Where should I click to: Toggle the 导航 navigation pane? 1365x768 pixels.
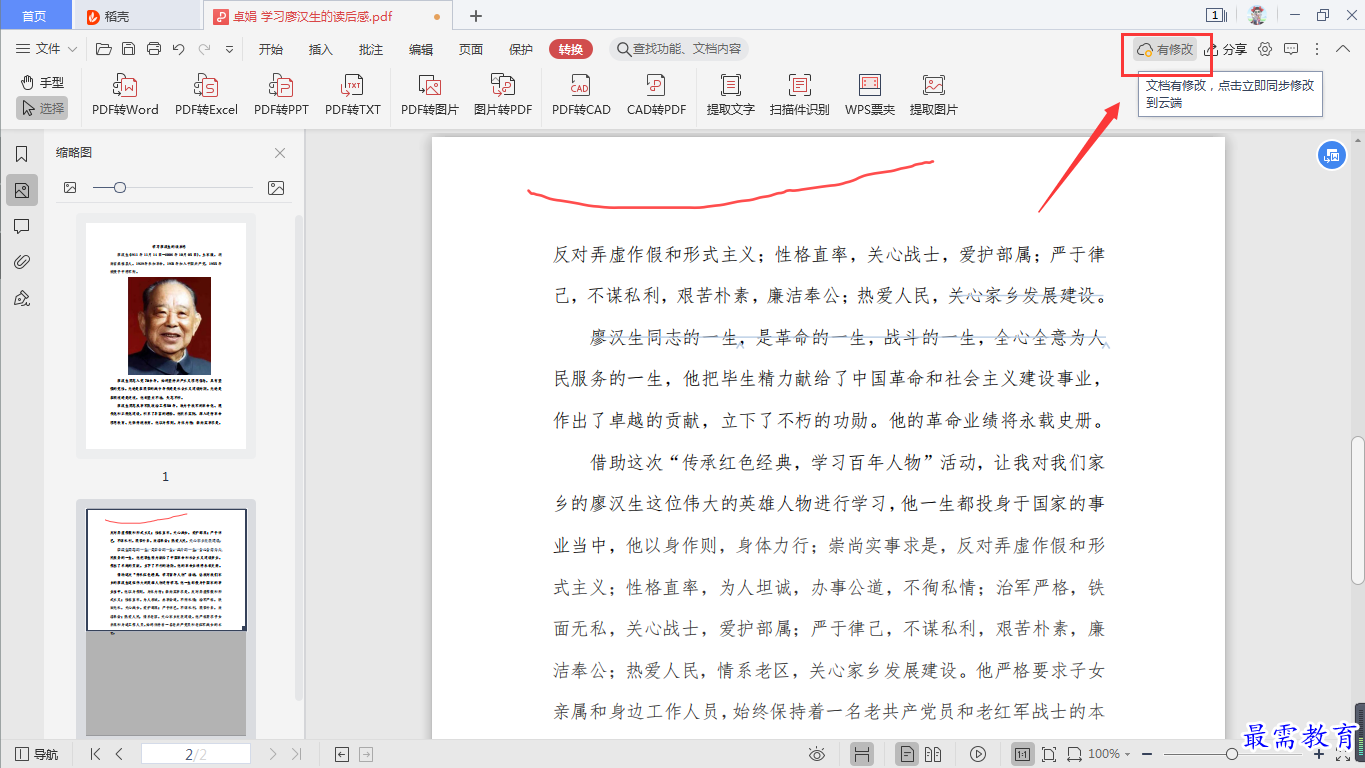click(x=36, y=754)
